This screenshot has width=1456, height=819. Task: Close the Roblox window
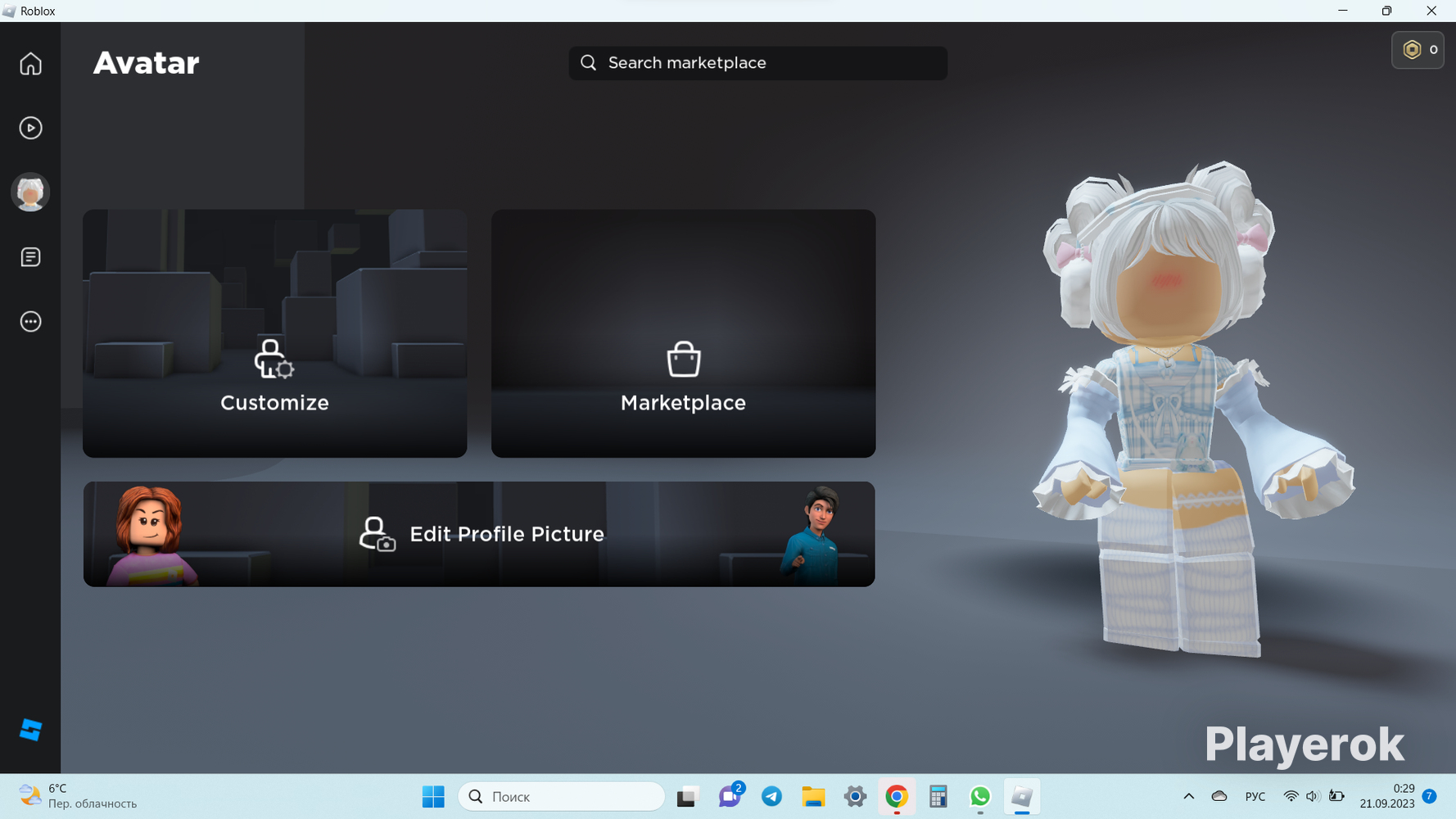[x=1431, y=11]
